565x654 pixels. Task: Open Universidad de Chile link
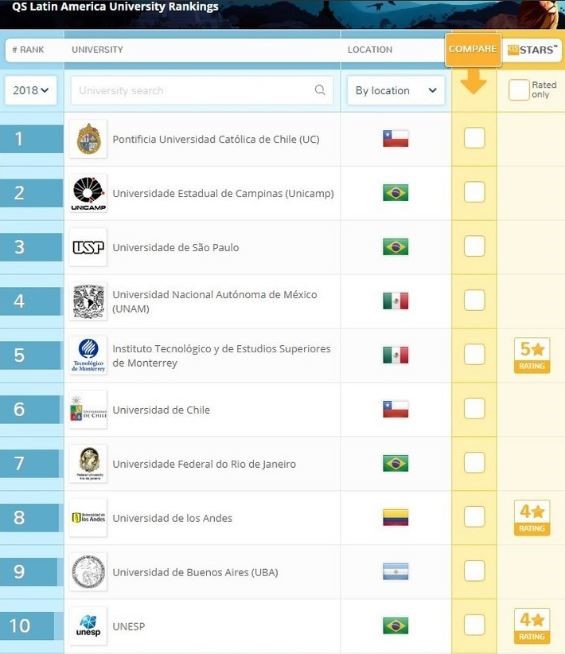161,410
